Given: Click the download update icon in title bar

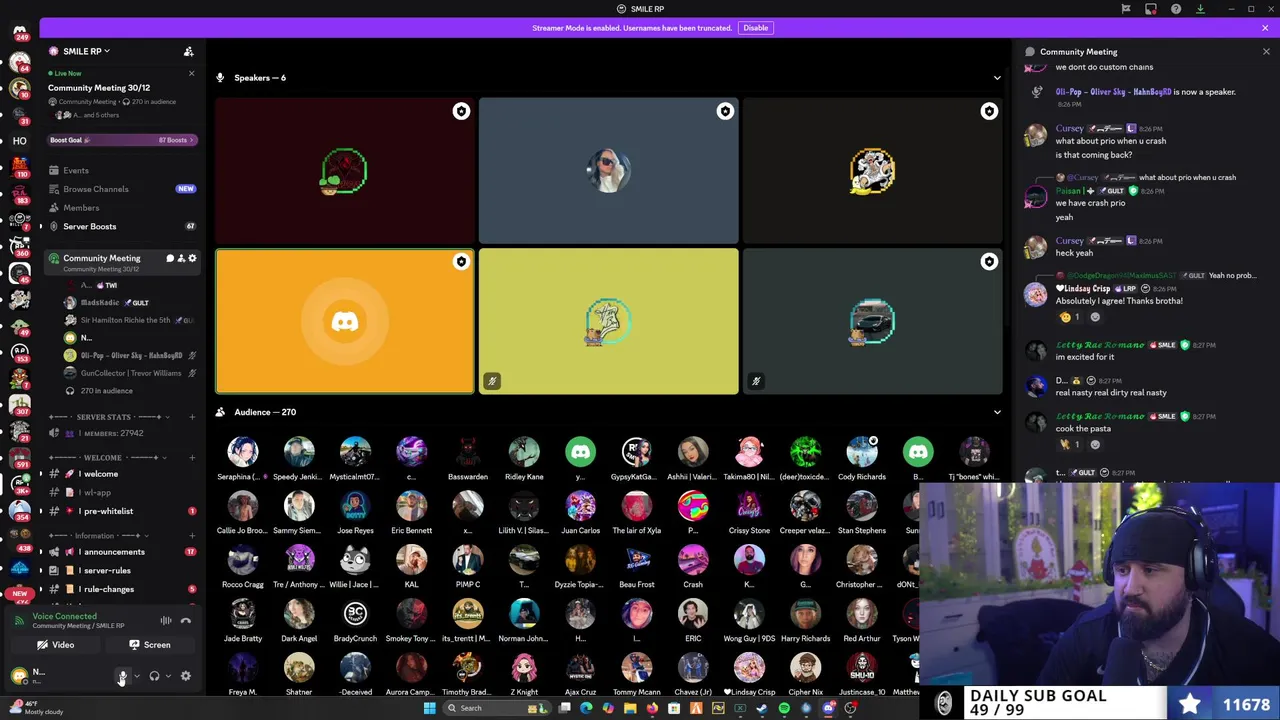Looking at the screenshot, I should (1200, 9).
